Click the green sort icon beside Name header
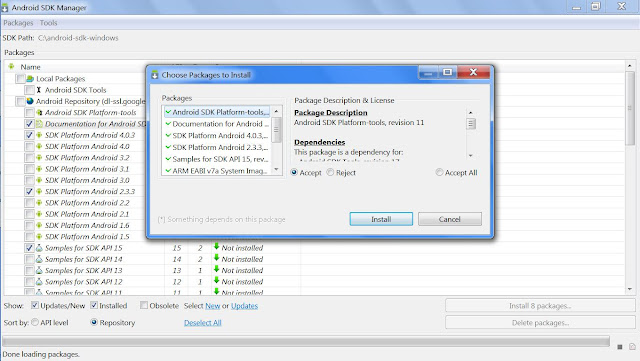The width and height of the screenshot is (640, 361). tap(11, 66)
